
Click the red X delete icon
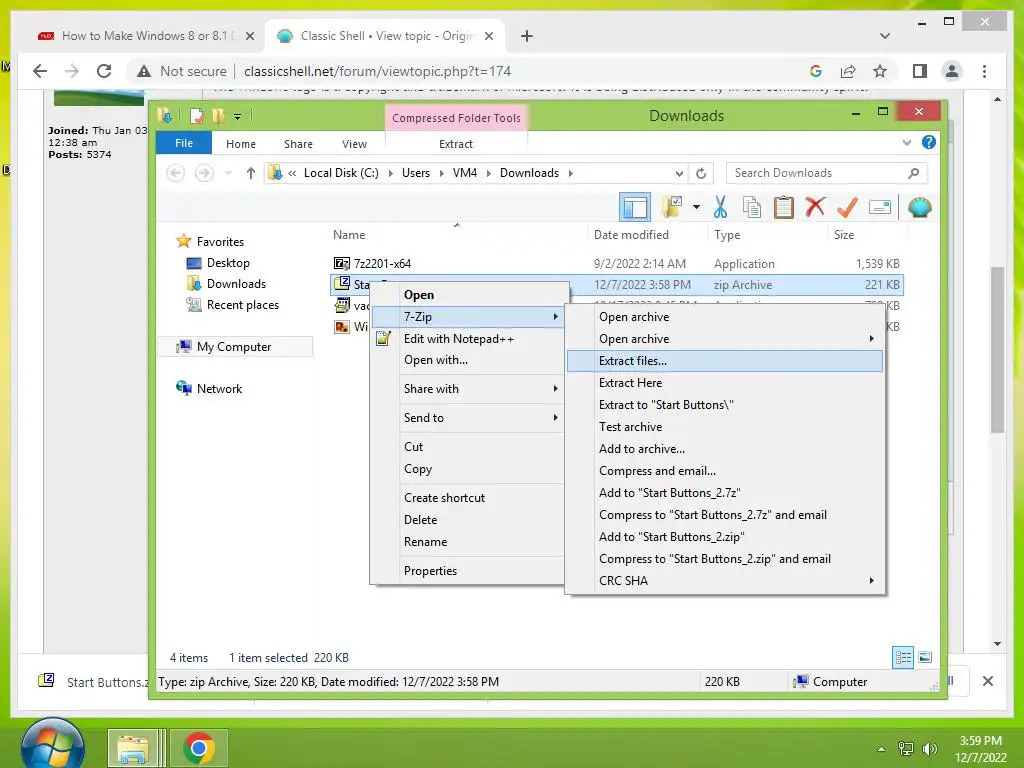815,208
